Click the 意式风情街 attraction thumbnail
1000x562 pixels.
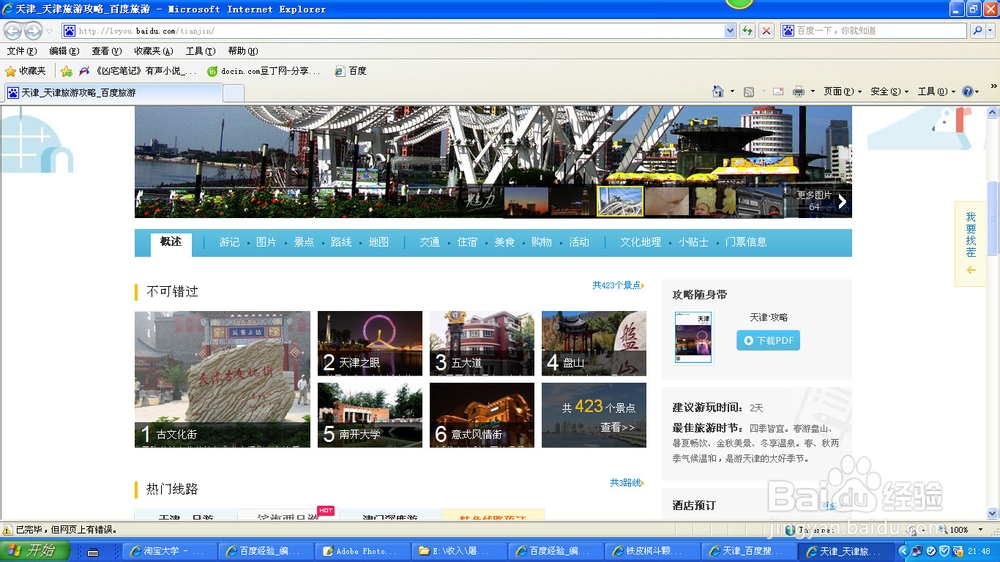tap(482, 415)
